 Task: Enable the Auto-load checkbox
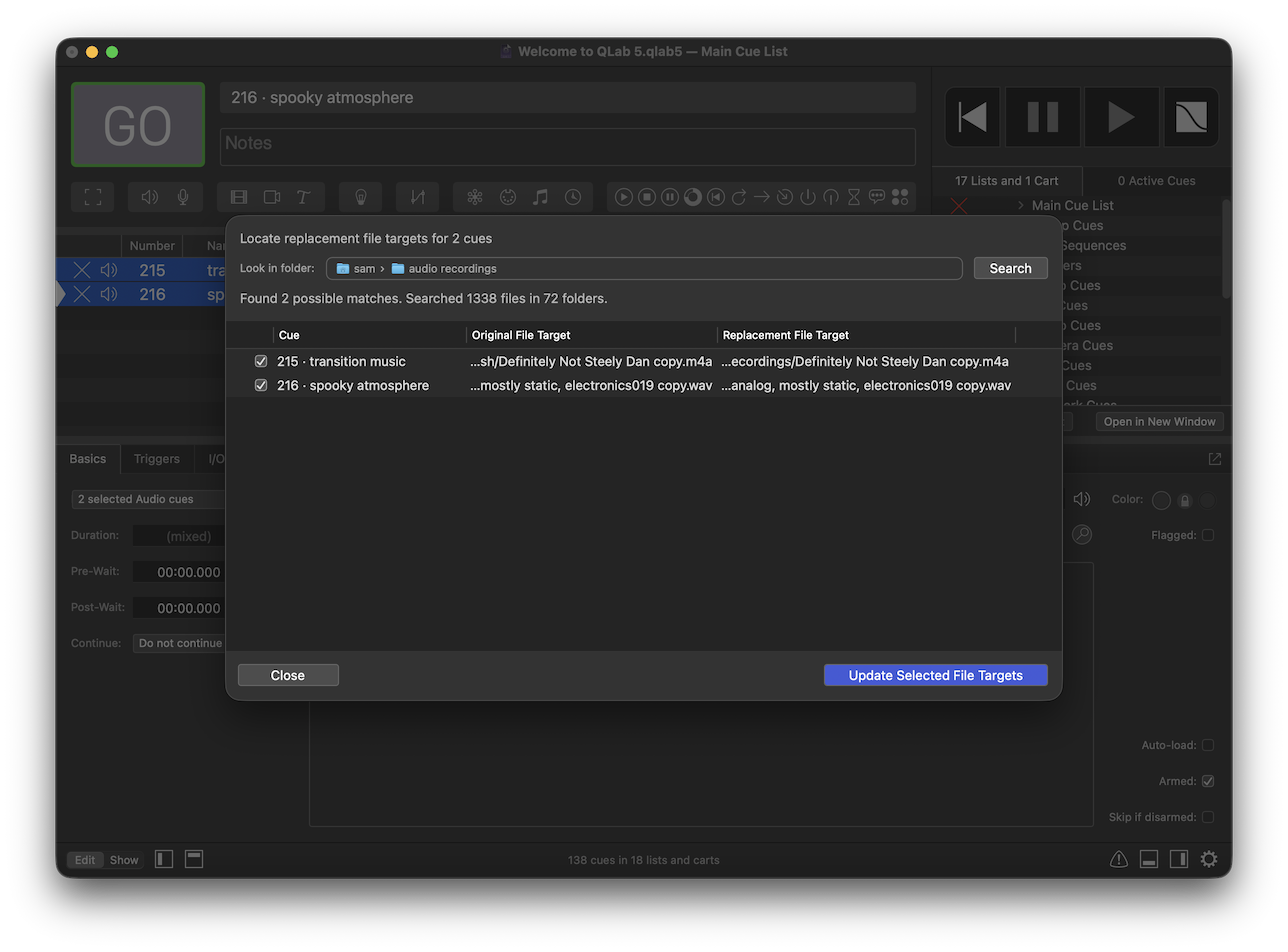coord(1208,745)
